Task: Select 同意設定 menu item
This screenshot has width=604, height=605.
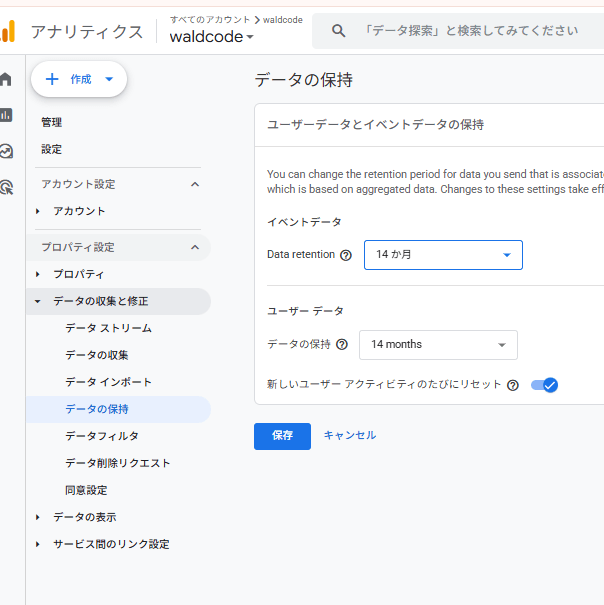Action: point(86,490)
